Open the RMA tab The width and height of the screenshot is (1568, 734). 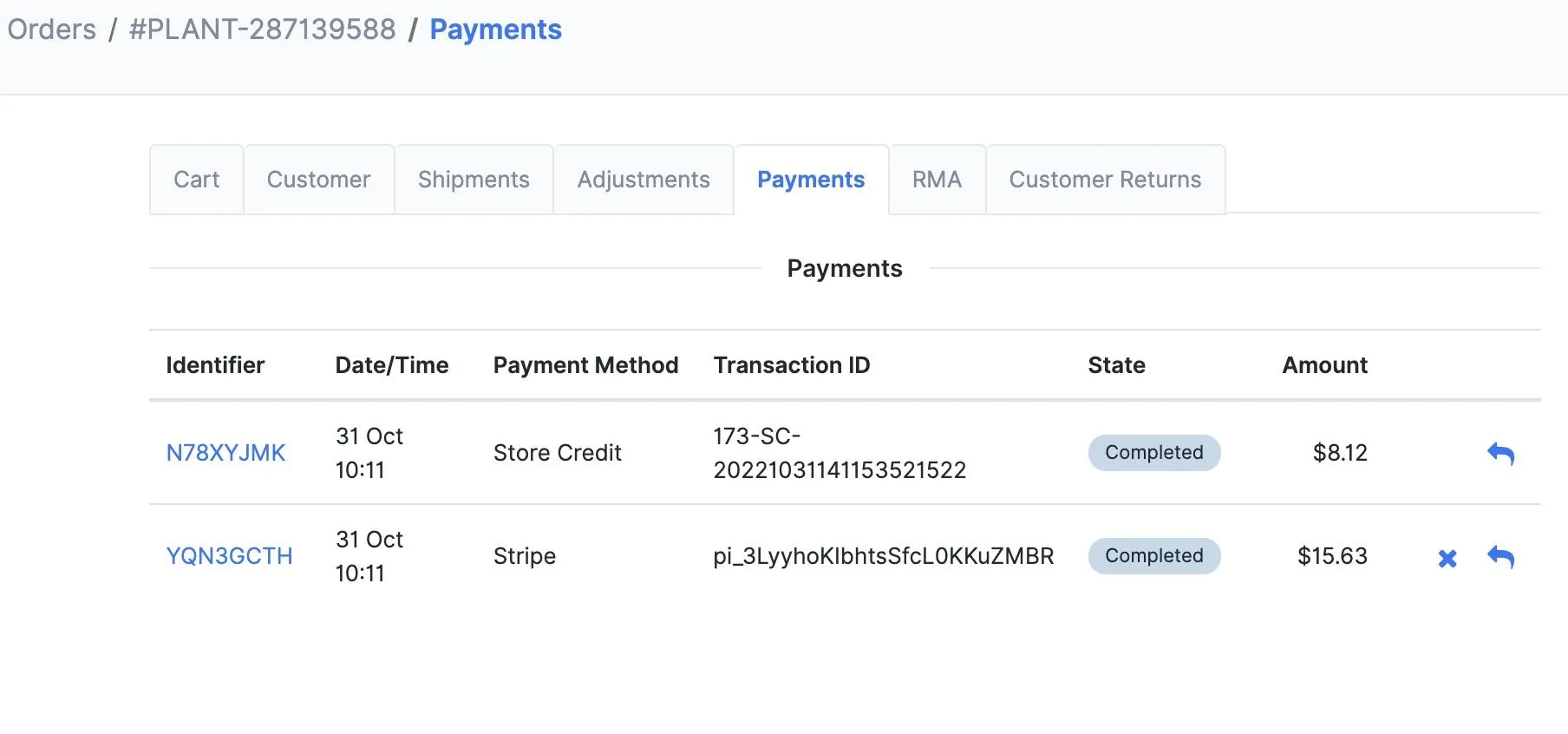pyautogui.click(x=938, y=180)
